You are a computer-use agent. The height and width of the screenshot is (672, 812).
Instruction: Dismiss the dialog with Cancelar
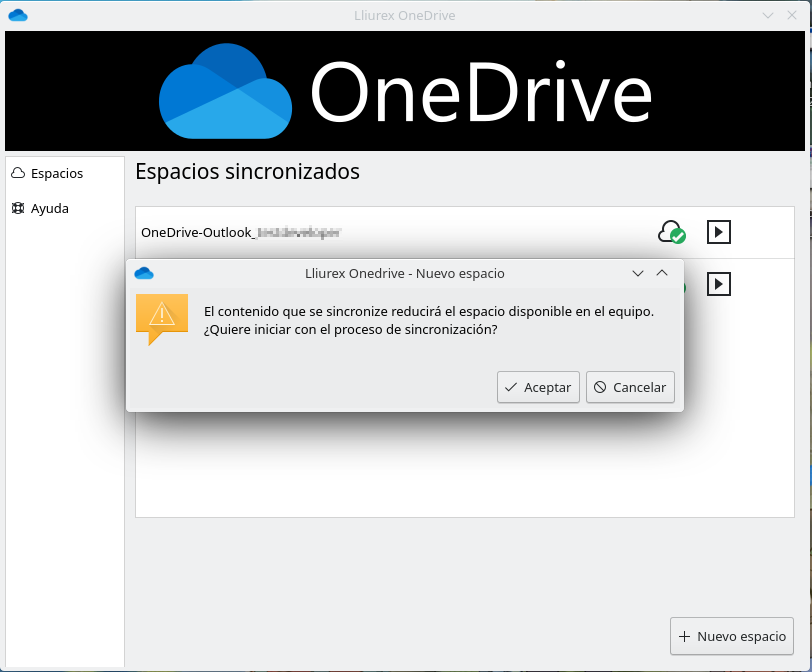pos(630,387)
